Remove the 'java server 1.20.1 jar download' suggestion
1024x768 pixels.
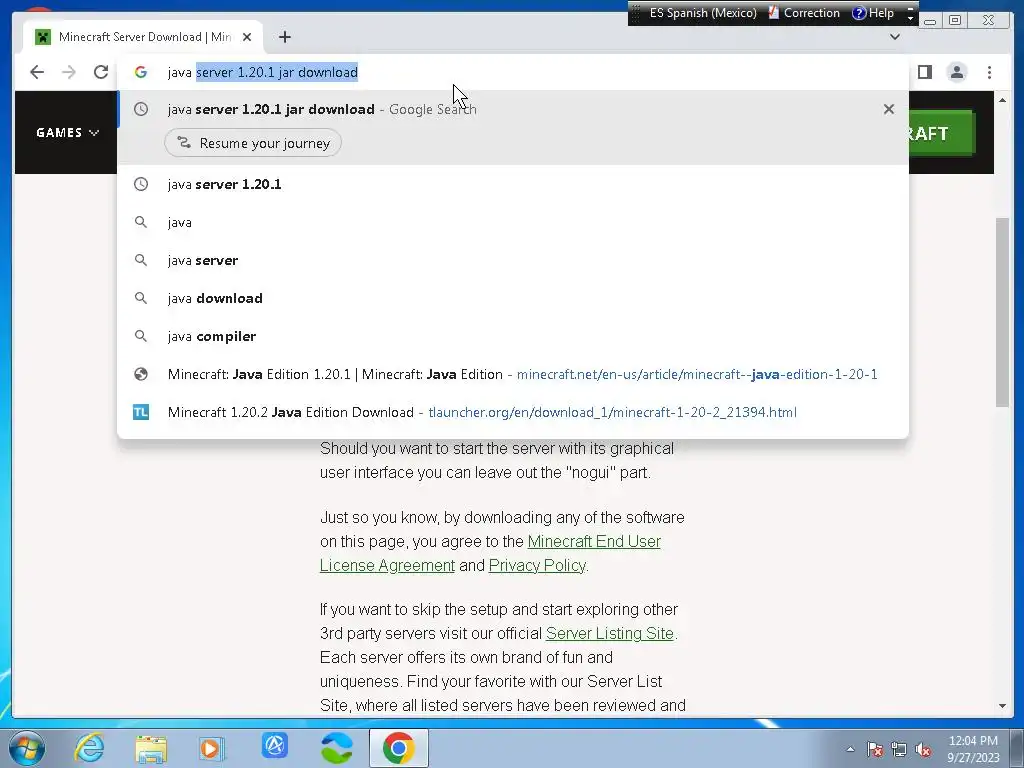[x=889, y=109]
